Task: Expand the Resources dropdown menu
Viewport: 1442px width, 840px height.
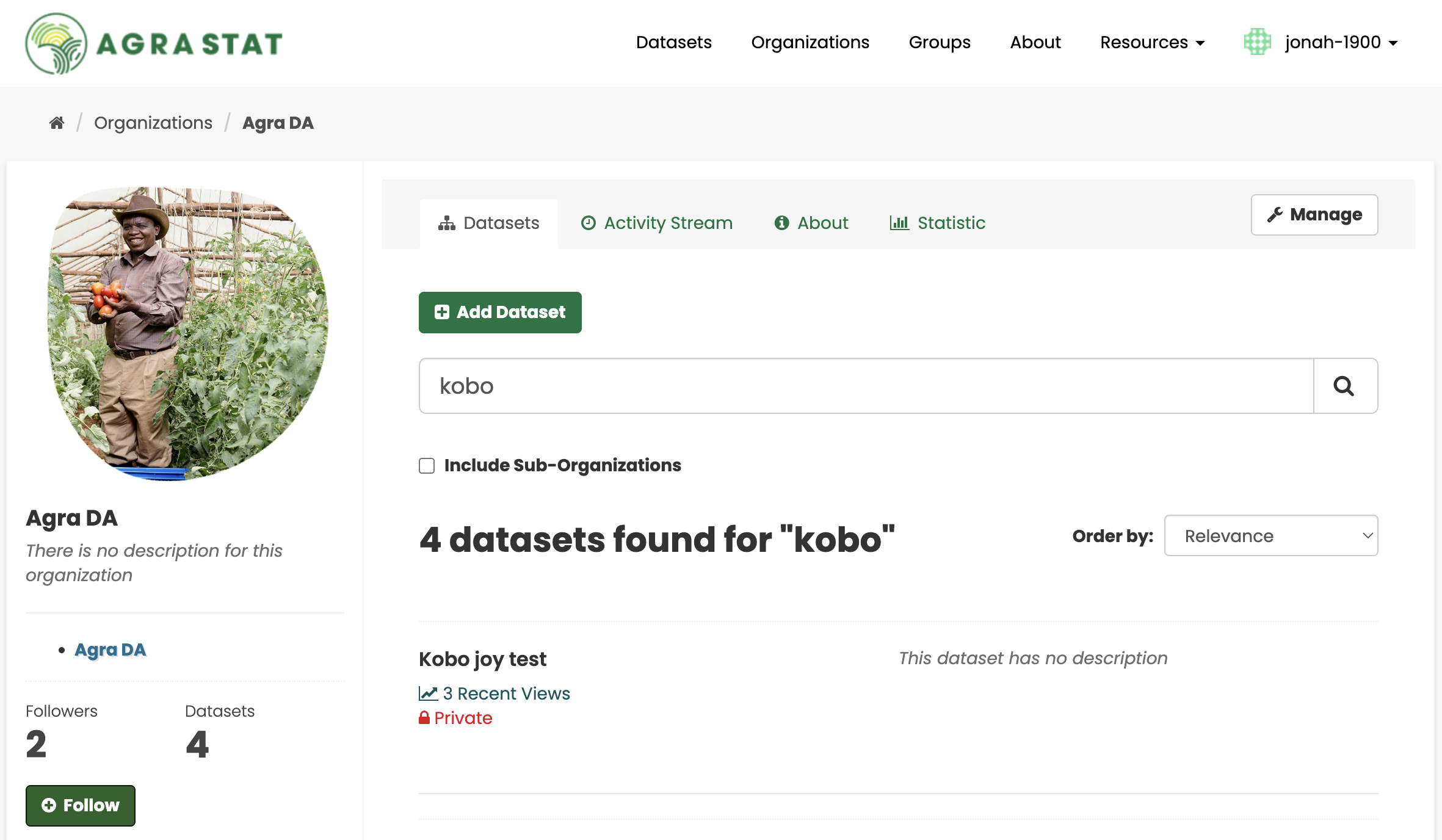Action: click(x=1153, y=42)
